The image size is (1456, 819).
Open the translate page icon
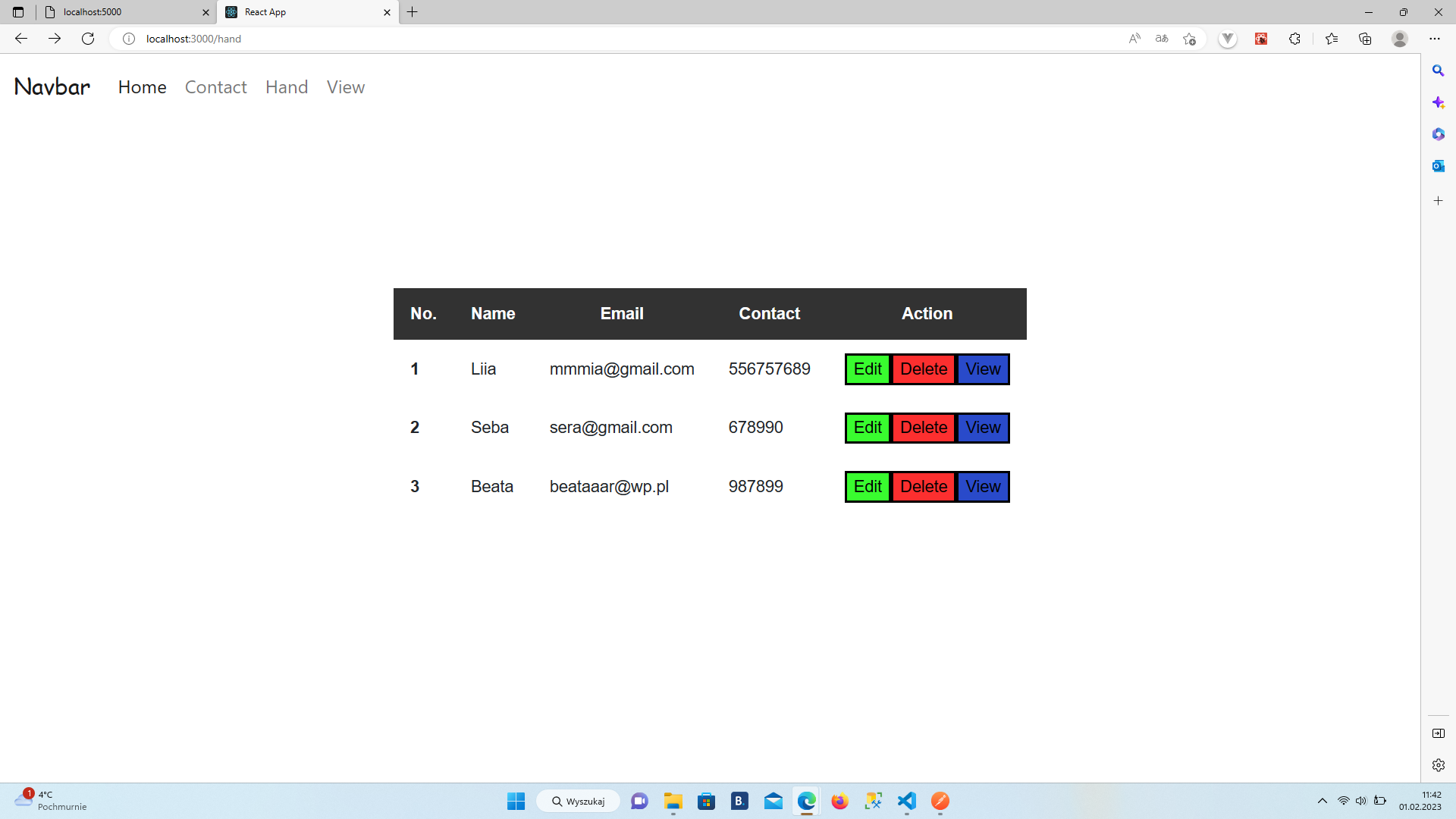pyautogui.click(x=1162, y=39)
